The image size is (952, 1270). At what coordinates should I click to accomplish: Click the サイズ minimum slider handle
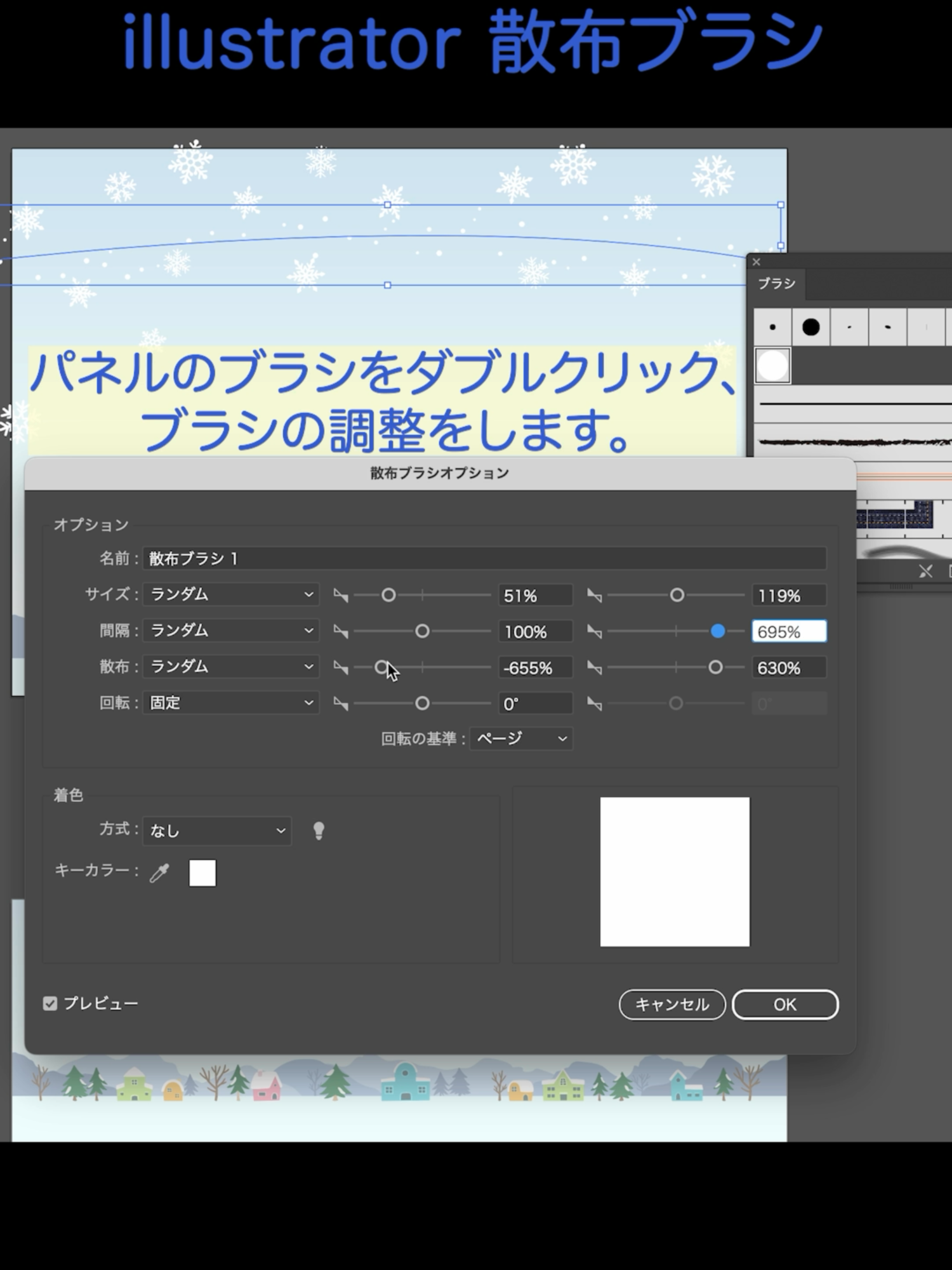point(388,595)
